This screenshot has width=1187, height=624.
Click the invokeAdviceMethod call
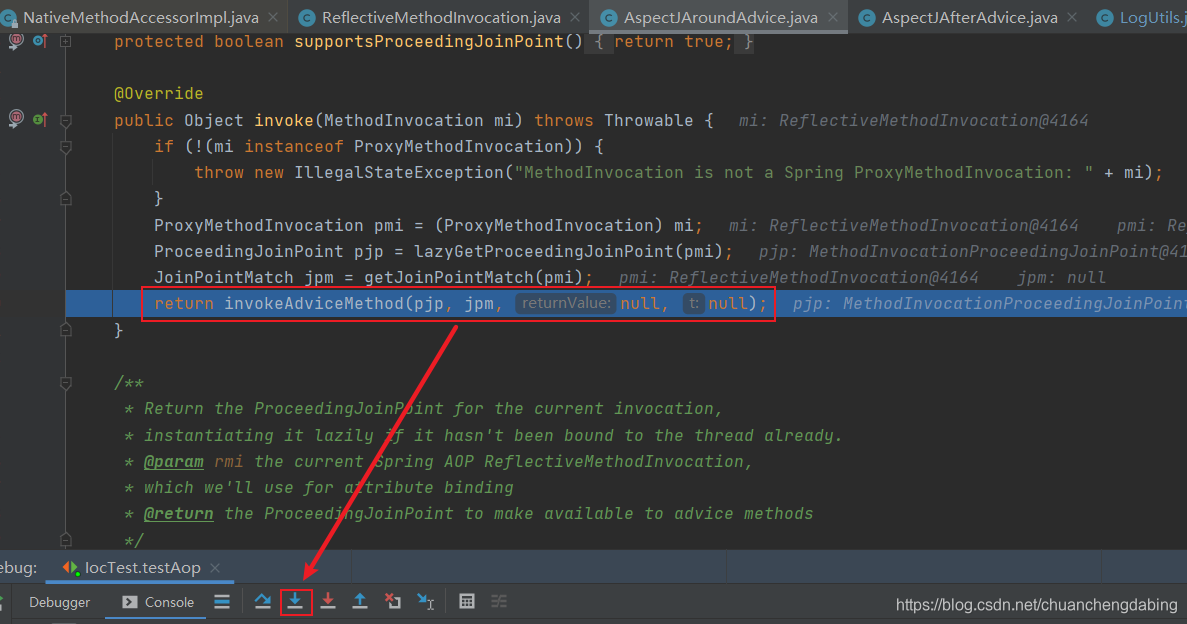[x=314, y=304]
